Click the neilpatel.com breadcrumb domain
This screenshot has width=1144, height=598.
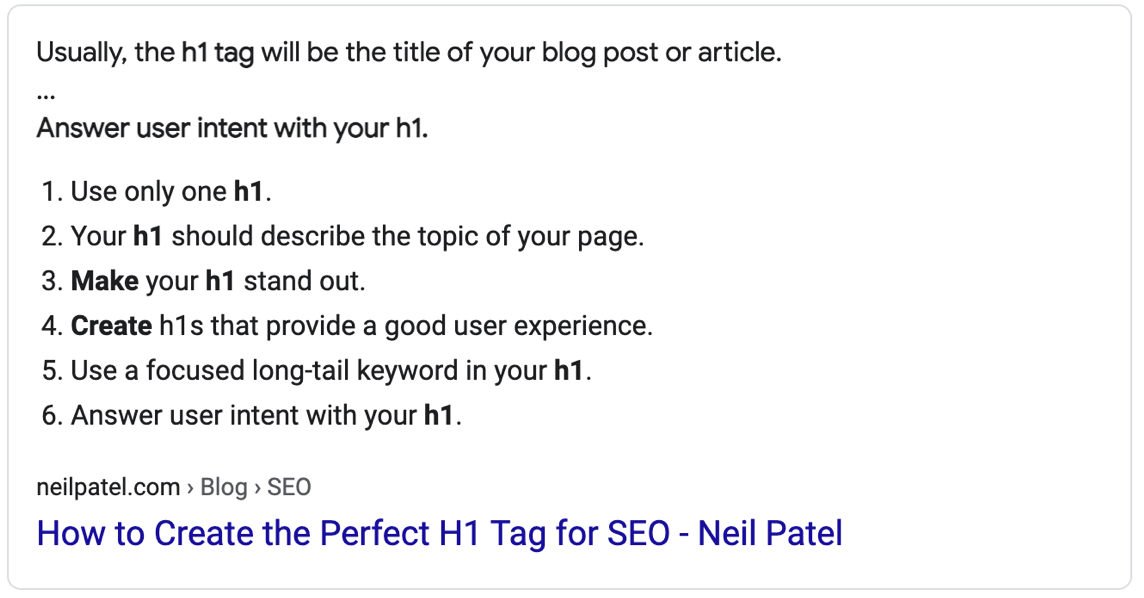tap(108, 487)
